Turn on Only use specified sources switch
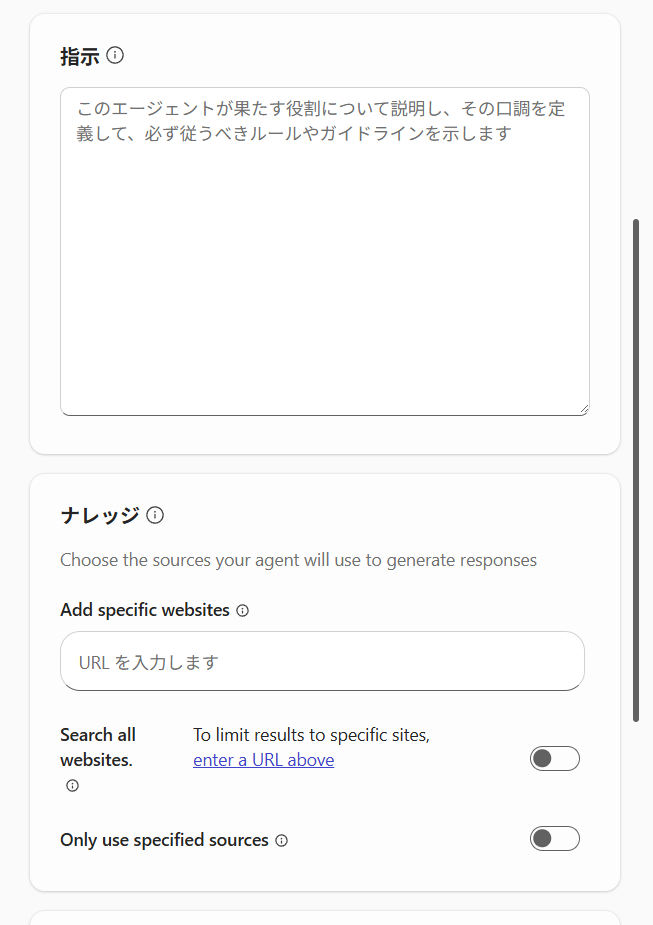Screen dimensions: 653x925 554,839
